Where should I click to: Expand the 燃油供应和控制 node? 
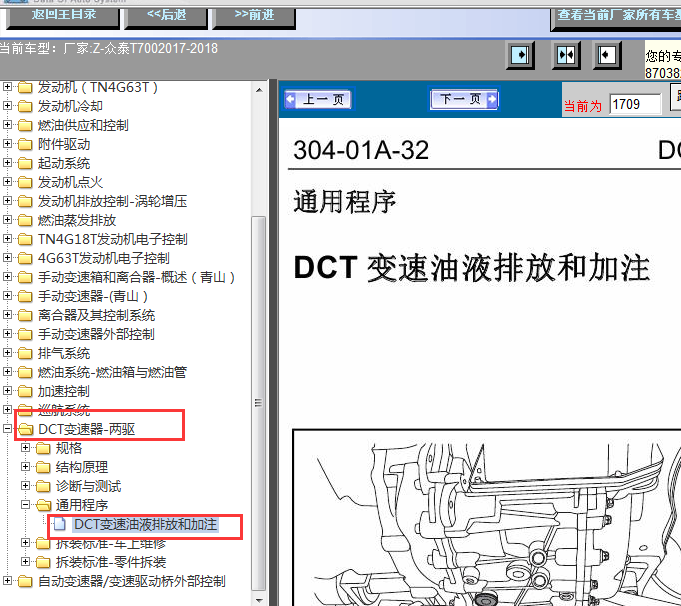7,125
